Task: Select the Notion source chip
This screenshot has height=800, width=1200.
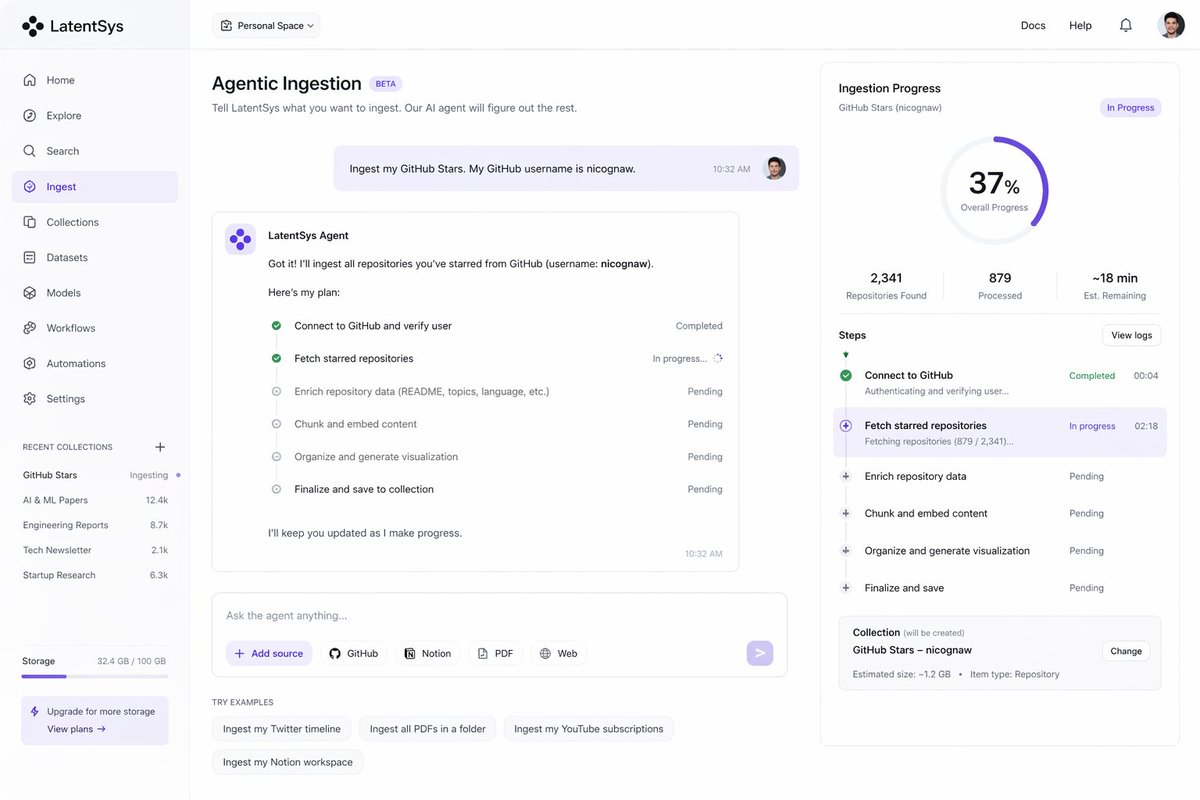Action: tap(428, 653)
